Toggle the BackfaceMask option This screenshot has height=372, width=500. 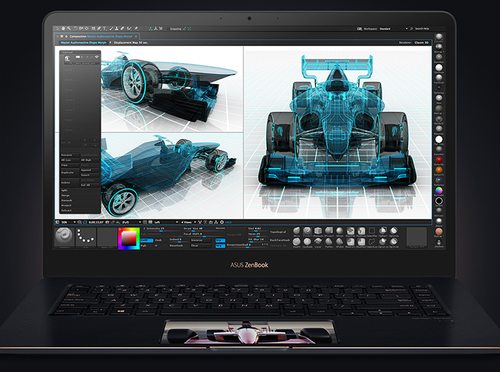coord(279,240)
